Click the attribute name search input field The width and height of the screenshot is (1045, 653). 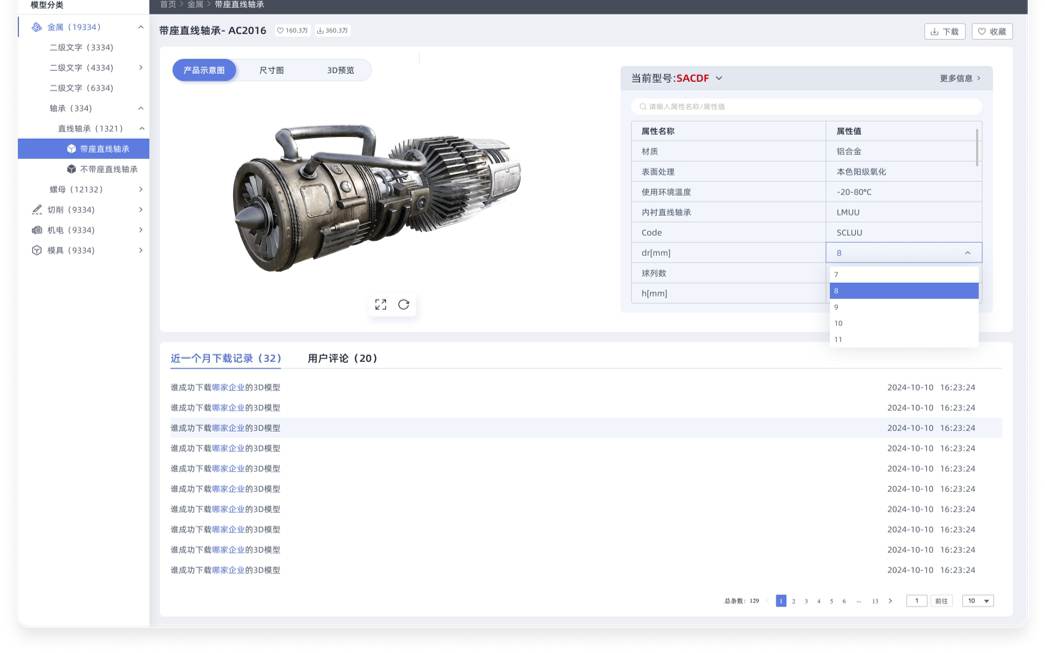[806, 106]
